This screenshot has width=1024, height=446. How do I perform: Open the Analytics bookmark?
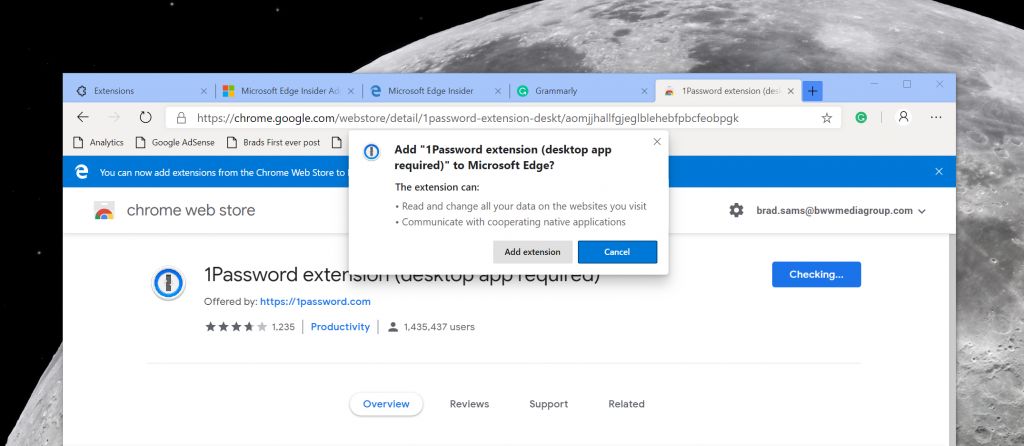tap(98, 142)
